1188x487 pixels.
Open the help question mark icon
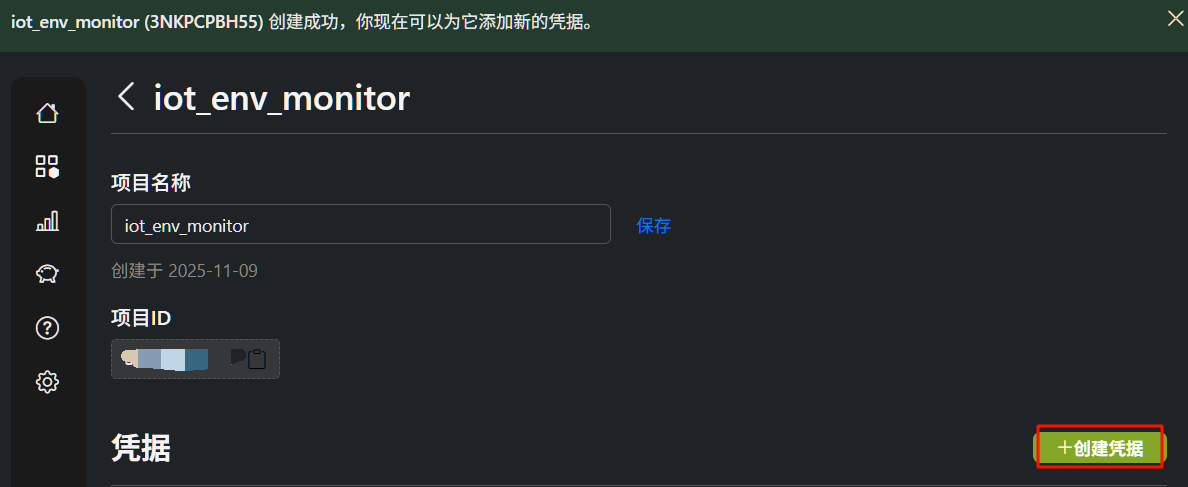click(47, 327)
